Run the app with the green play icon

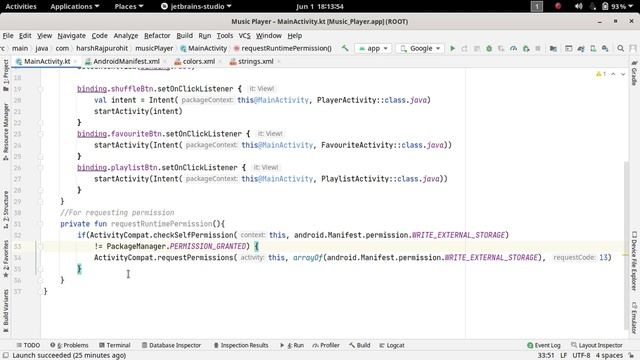(452, 48)
